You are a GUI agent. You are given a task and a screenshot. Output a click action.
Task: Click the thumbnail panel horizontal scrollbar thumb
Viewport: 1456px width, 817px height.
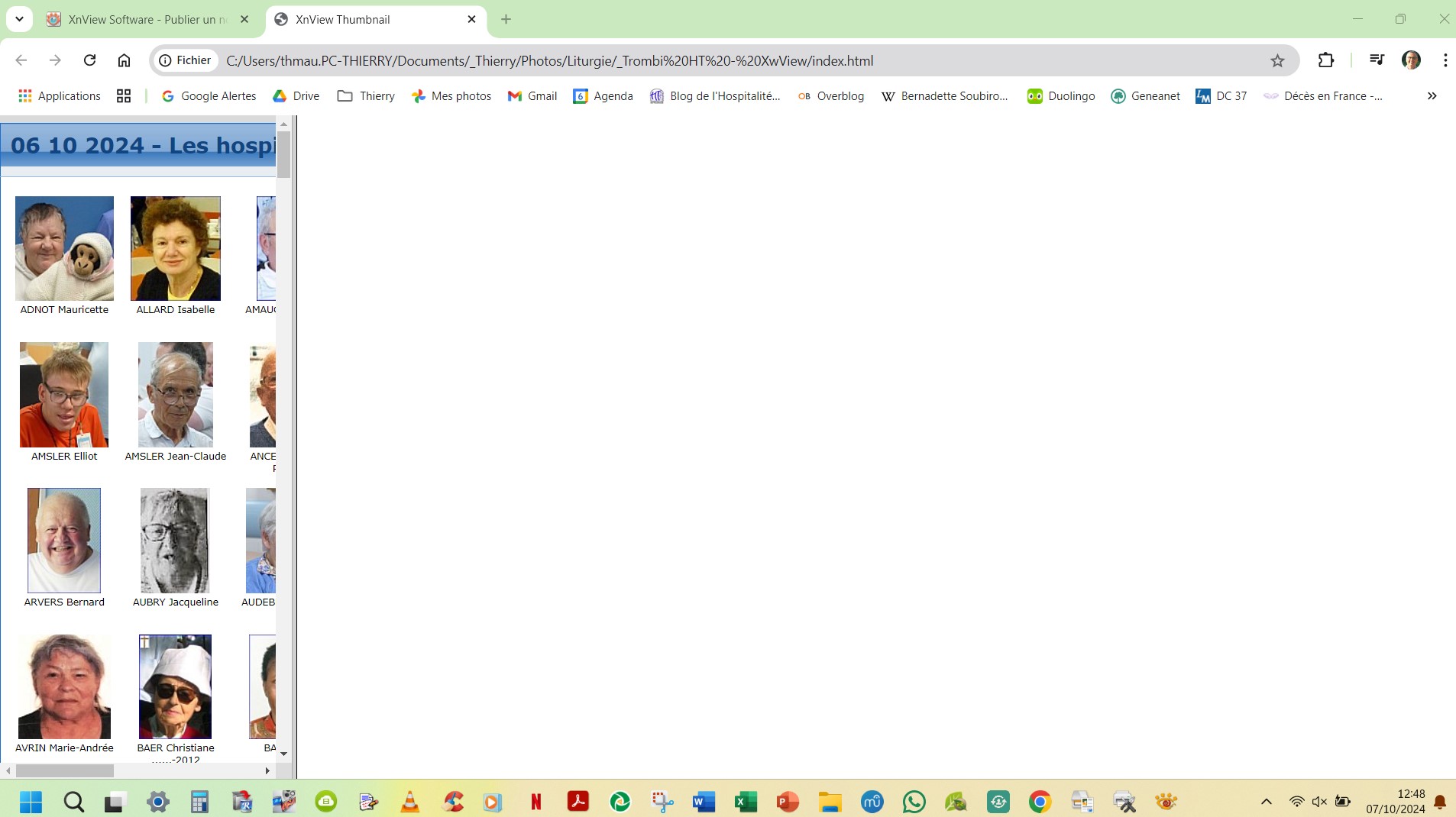(64, 770)
